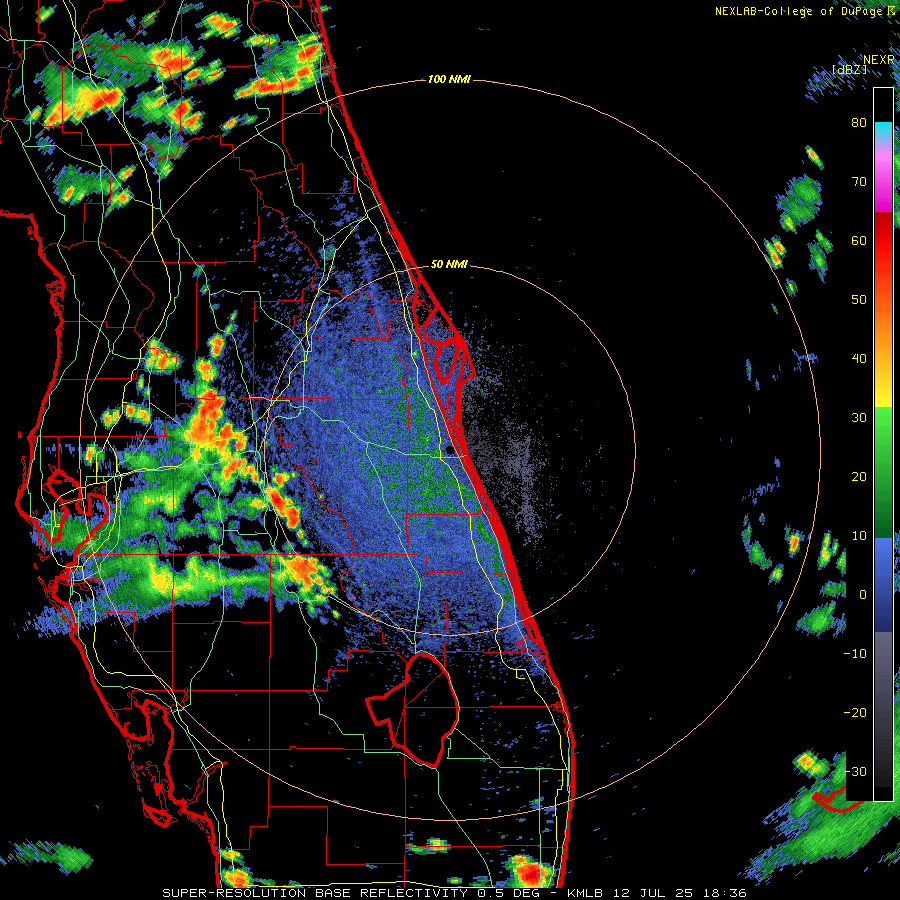This screenshot has height=900, width=900.
Task: Click the 50 NMI range ring label
Action: point(449,264)
